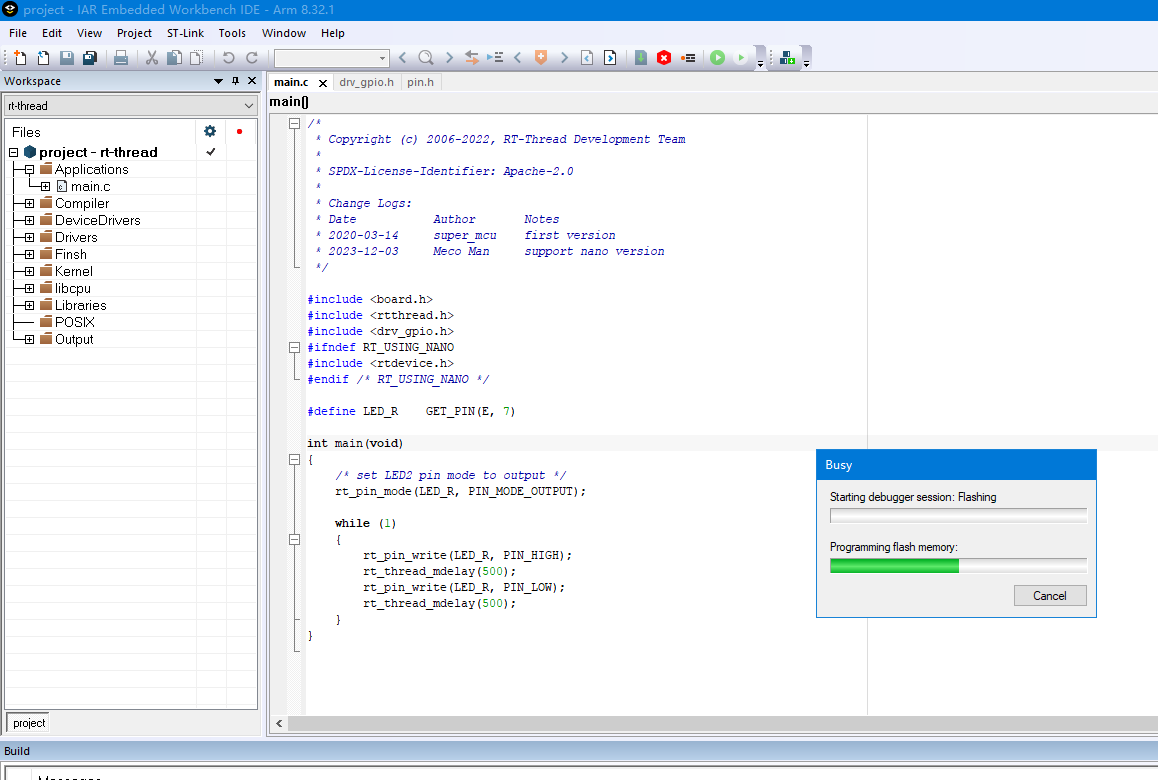Print the document using printer icon
1158x780 pixels.
(121, 58)
